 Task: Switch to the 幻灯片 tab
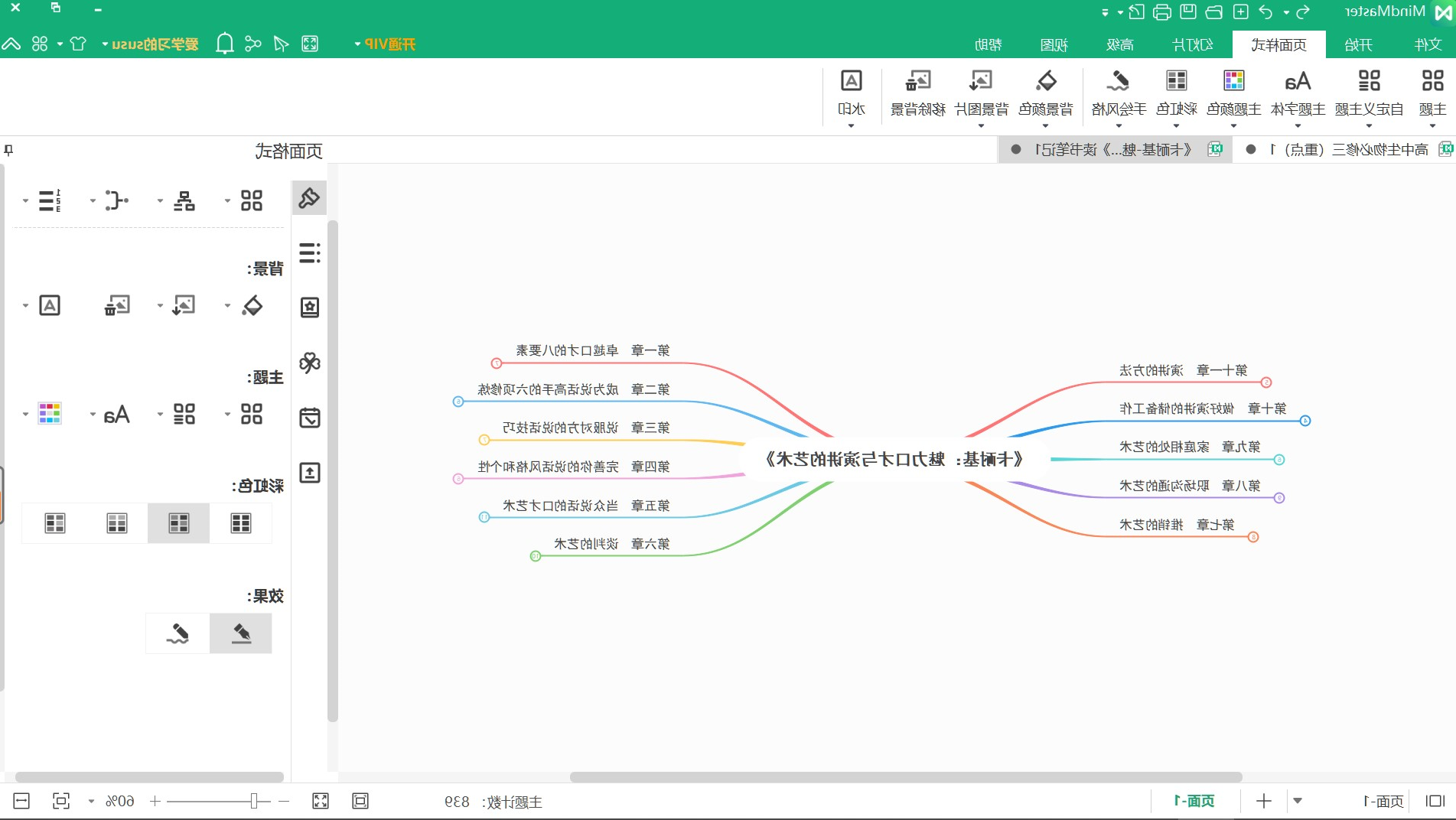[x=1193, y=45]
